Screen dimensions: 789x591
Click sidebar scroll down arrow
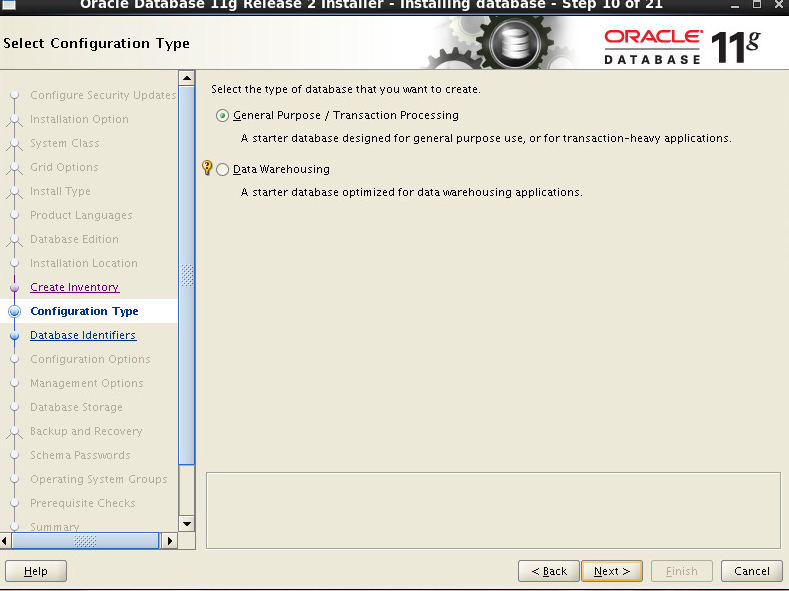187,524
